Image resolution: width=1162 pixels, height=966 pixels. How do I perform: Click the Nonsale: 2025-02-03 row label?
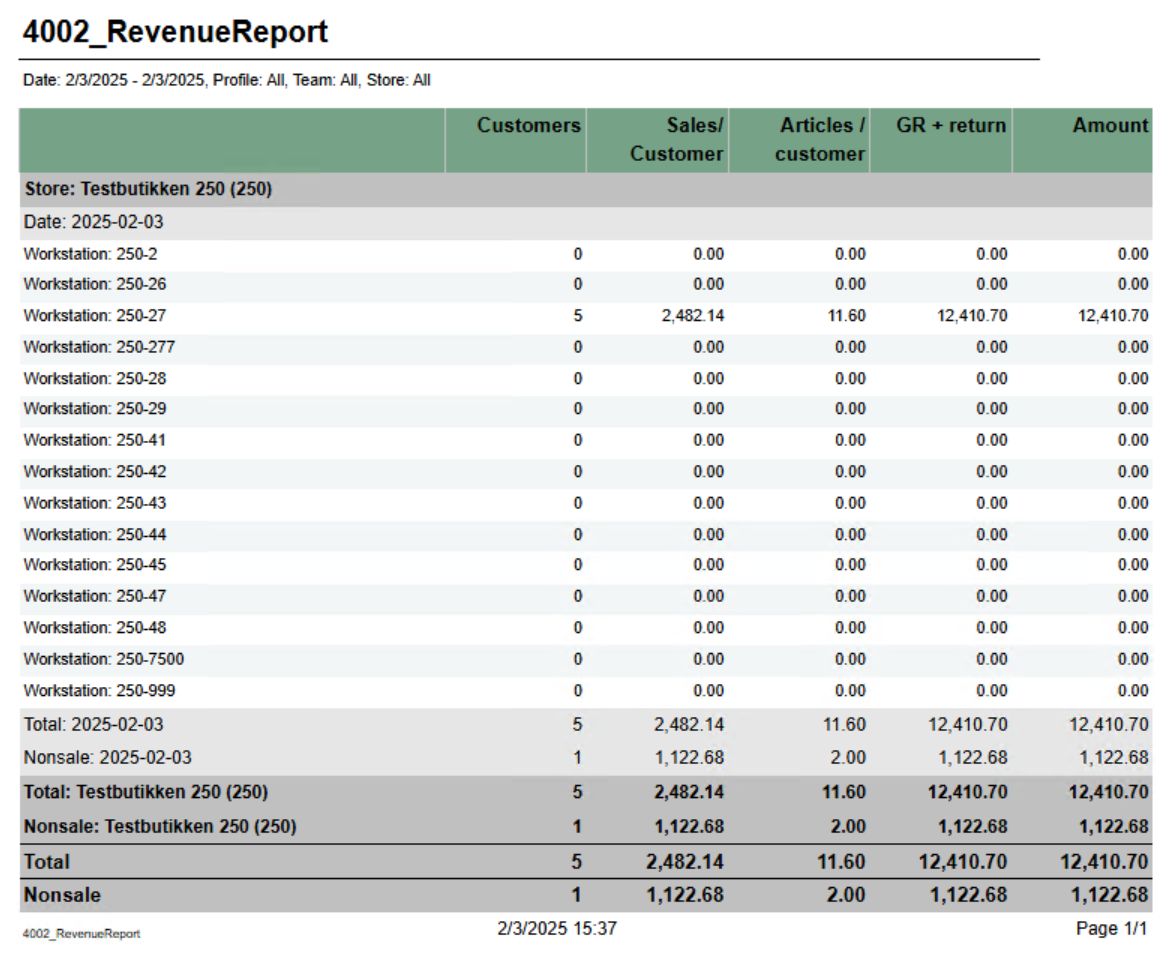[x=104, y=757]
